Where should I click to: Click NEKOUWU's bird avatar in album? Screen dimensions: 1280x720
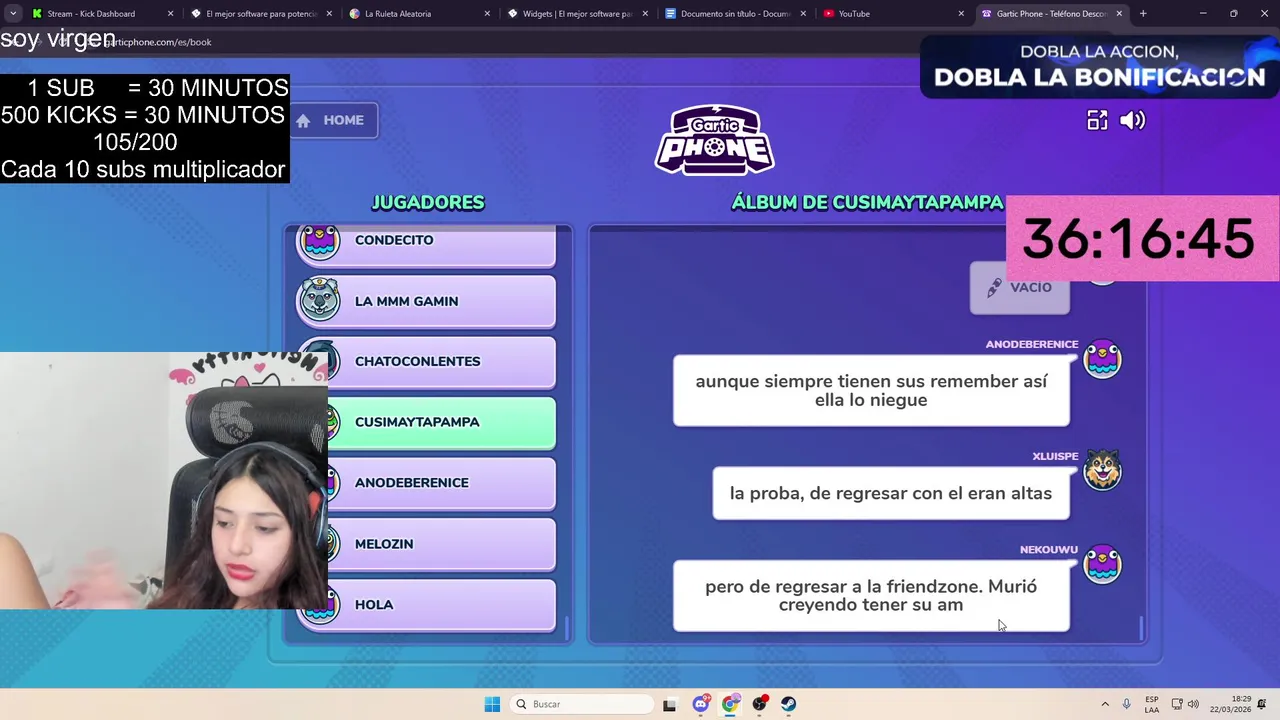point(1103,564)
